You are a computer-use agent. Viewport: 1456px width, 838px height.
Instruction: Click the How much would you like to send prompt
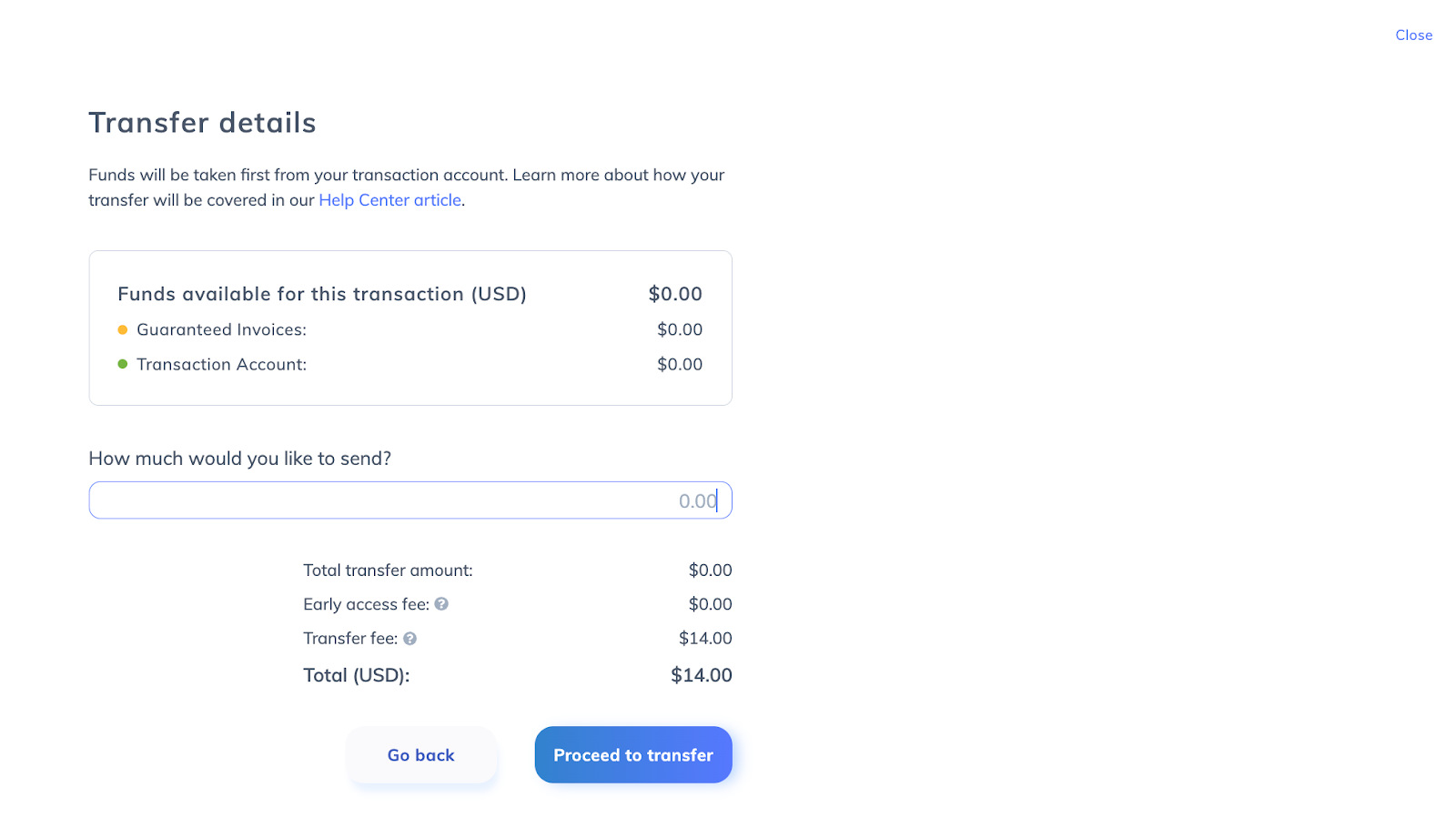[239, 459]
